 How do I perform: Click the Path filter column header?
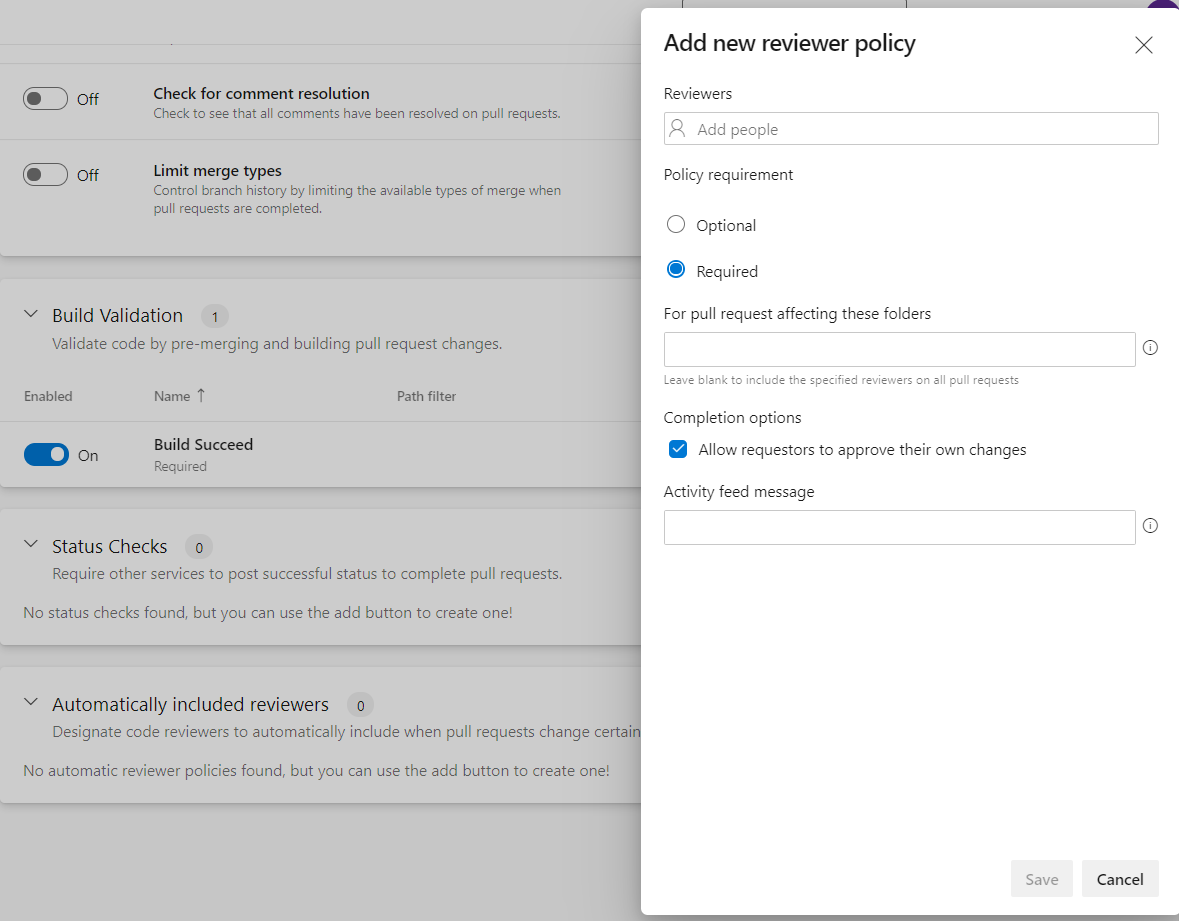coord(426,396)
